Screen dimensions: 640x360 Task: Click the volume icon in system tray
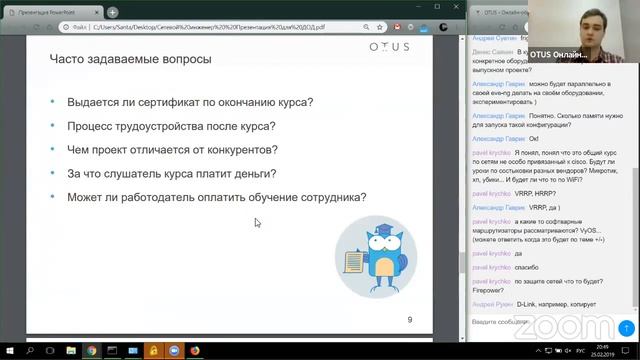click(568, 351)
